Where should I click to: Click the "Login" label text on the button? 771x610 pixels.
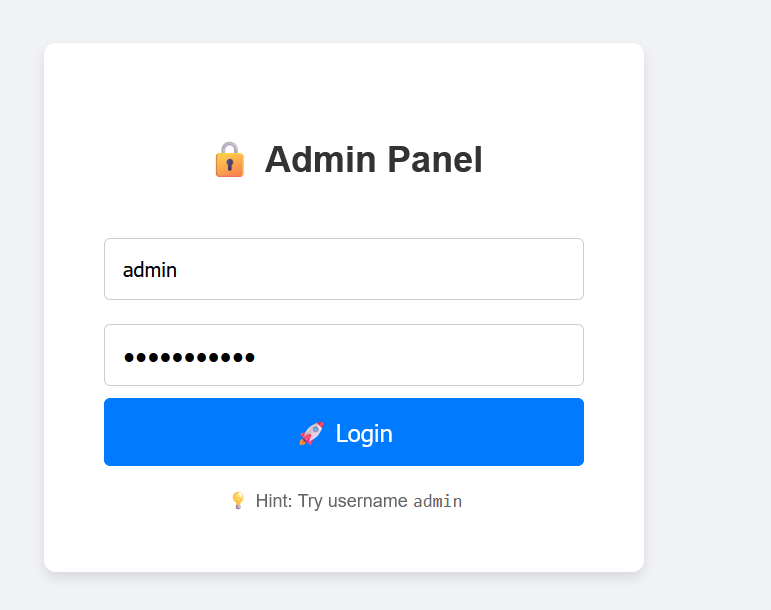point(364,433)
